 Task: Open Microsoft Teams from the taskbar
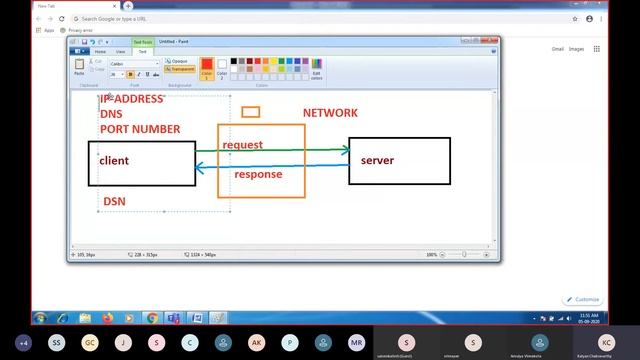click(174, 318)
